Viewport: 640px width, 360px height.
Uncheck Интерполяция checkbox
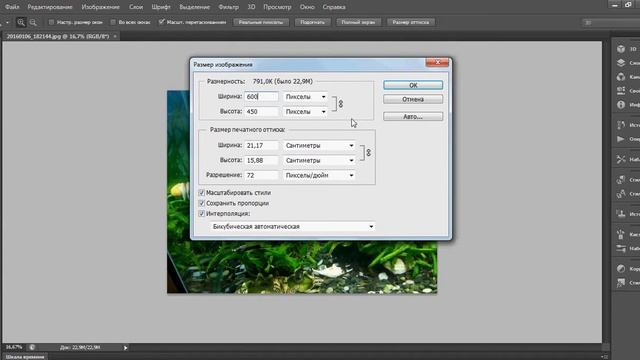tap(201, 213)
